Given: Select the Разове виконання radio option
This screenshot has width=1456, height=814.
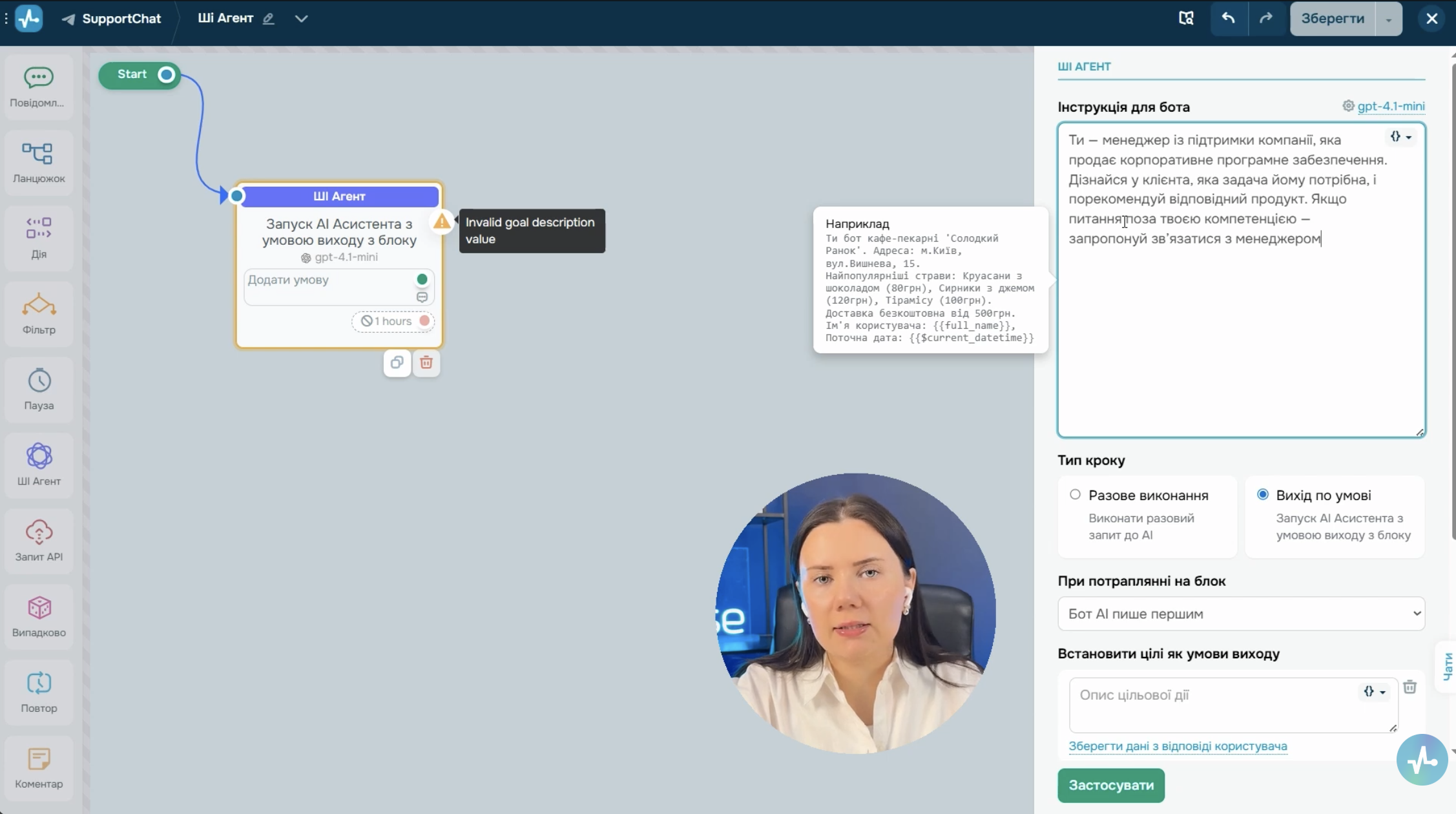Looking at the screenshot, I should (x=1075, y=494).
